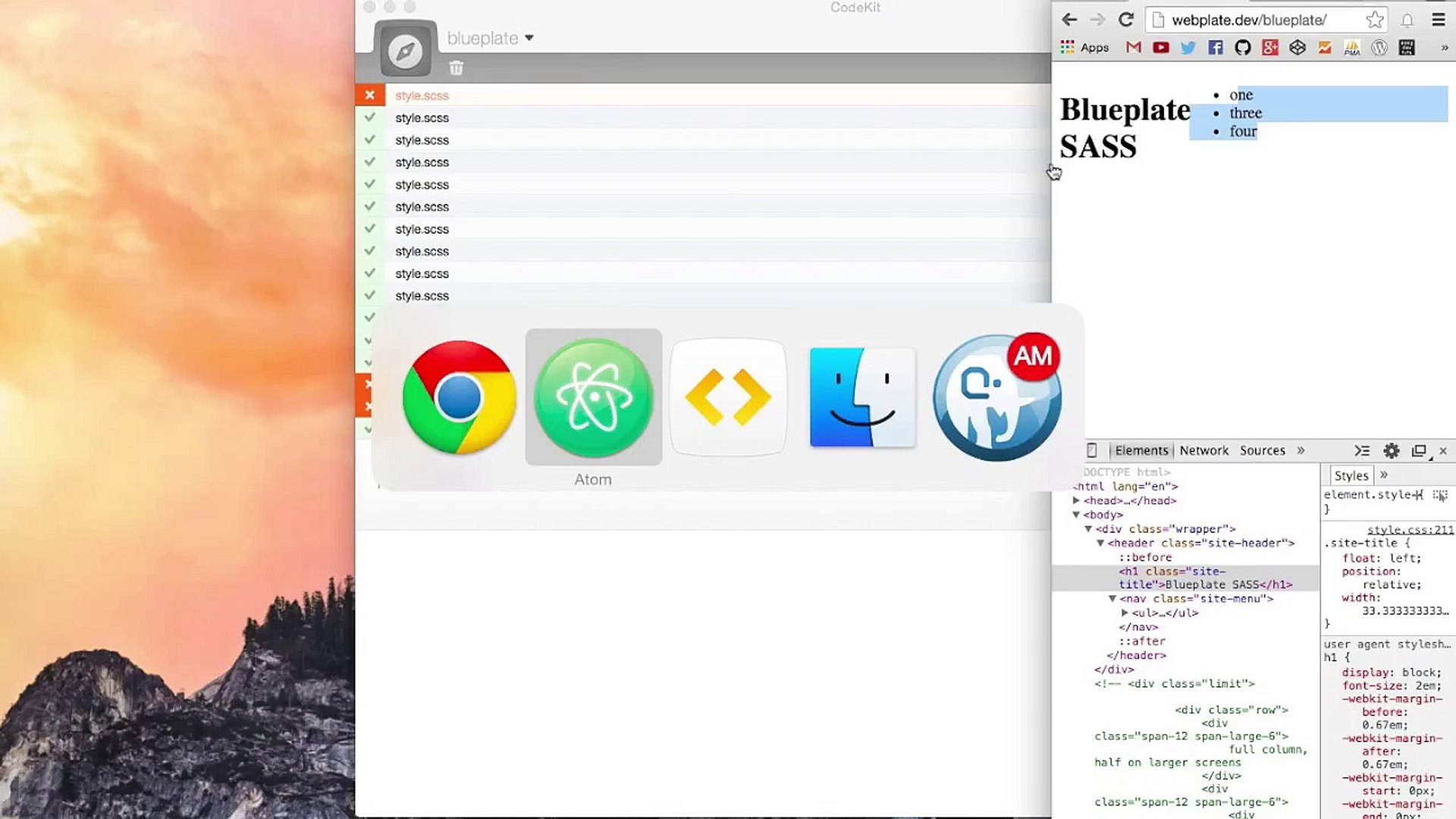Viewport: 1456px width, 819px height.
Task: Open the Facebook bookmark
Action: (x=1216, y=48)
